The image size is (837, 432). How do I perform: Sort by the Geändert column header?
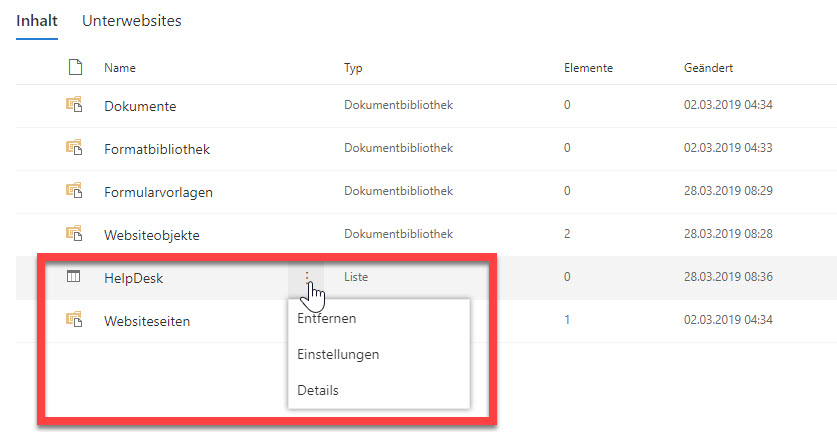pyautogui.click(x=708, y=68)
